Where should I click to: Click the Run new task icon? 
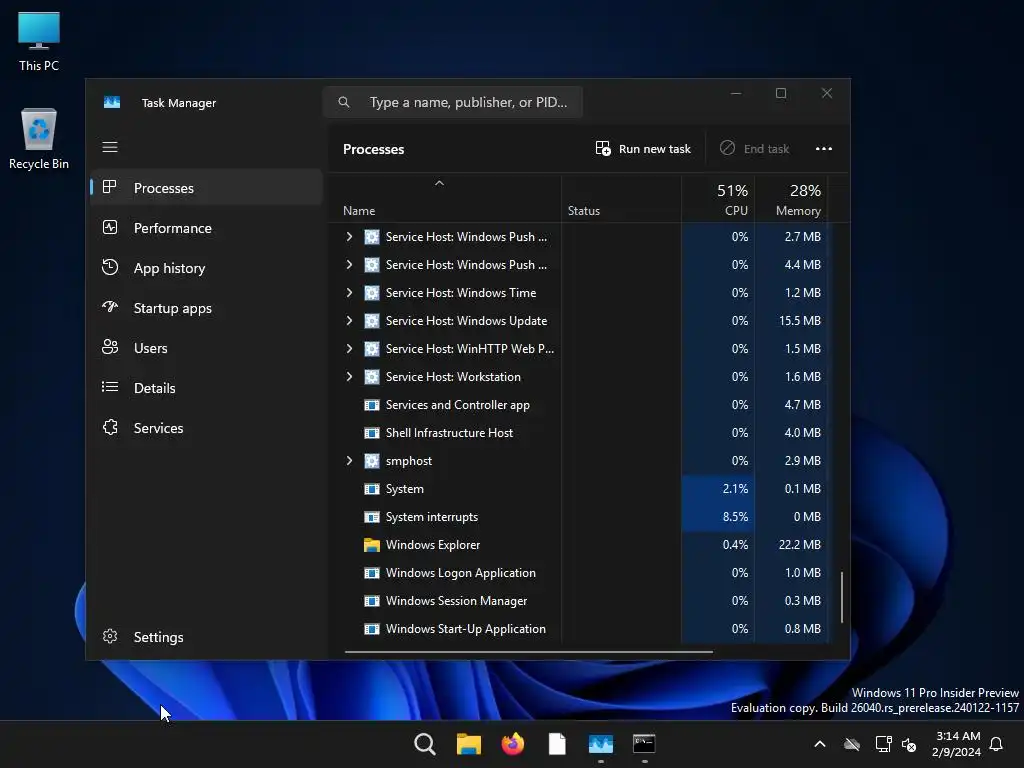coord(603,148)
